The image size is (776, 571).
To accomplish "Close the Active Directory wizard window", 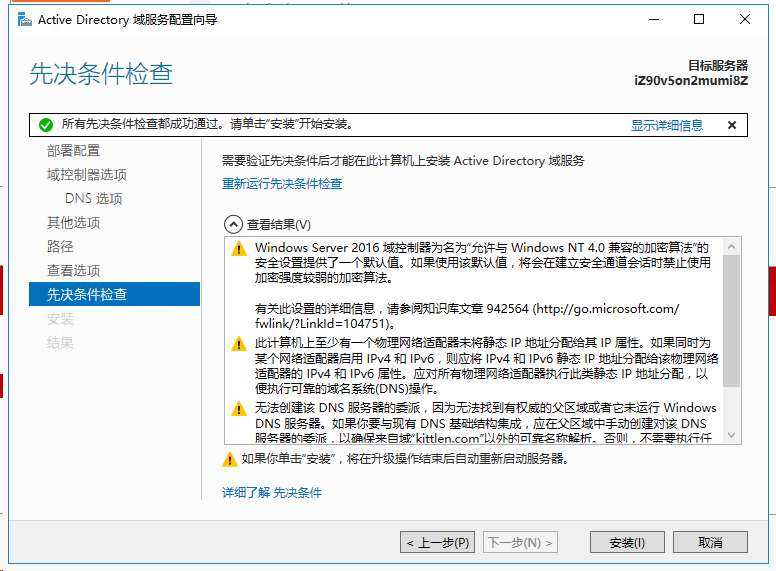I will coord(745,20).
